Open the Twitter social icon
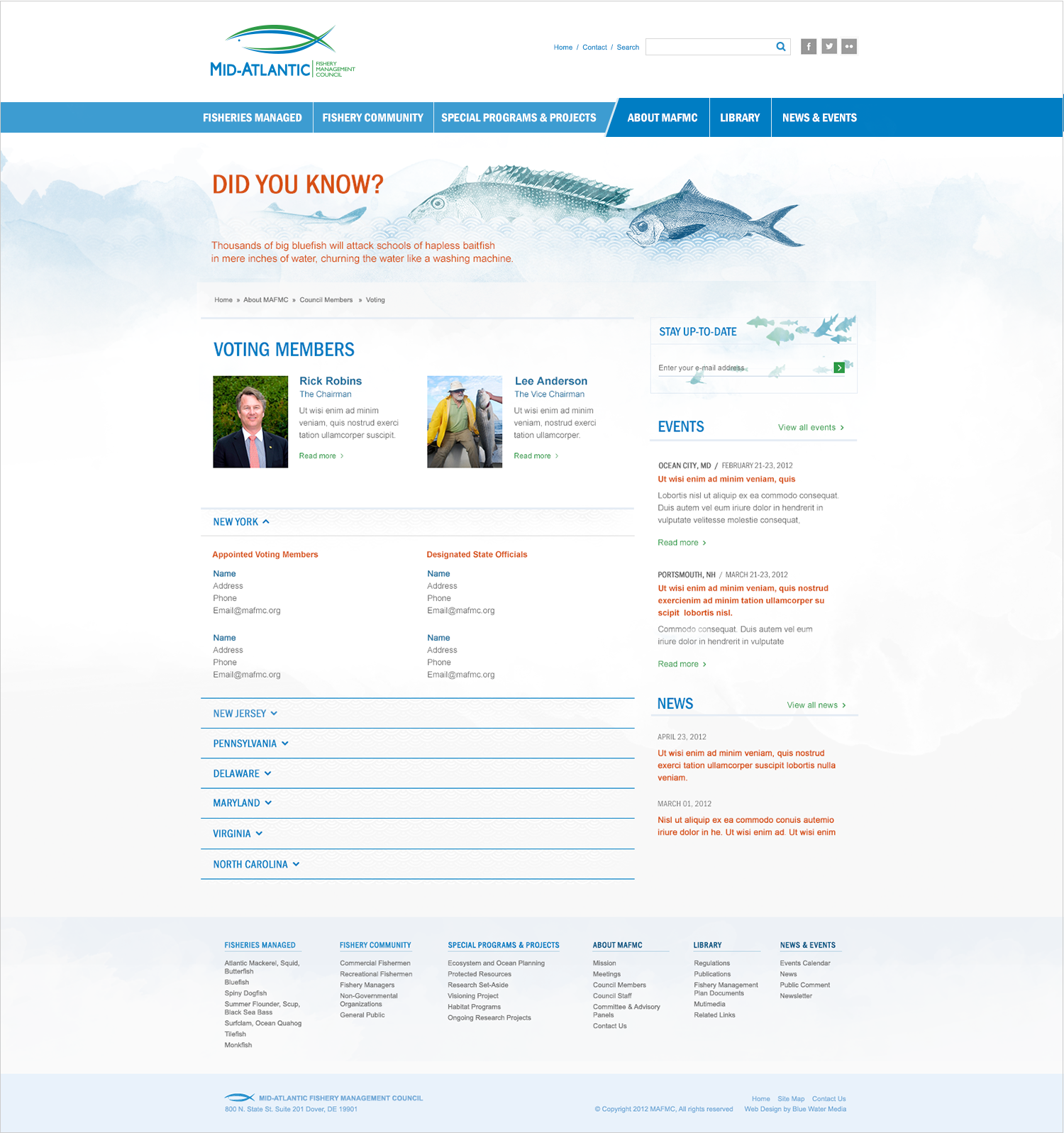Viewport: 1064px width, 1133px height. click(x=829, y=47)
